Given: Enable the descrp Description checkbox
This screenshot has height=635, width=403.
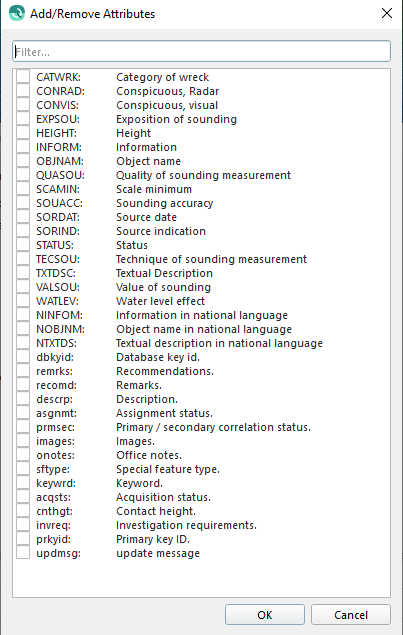Looking at the screenshot, I should (x=23, y=399).
